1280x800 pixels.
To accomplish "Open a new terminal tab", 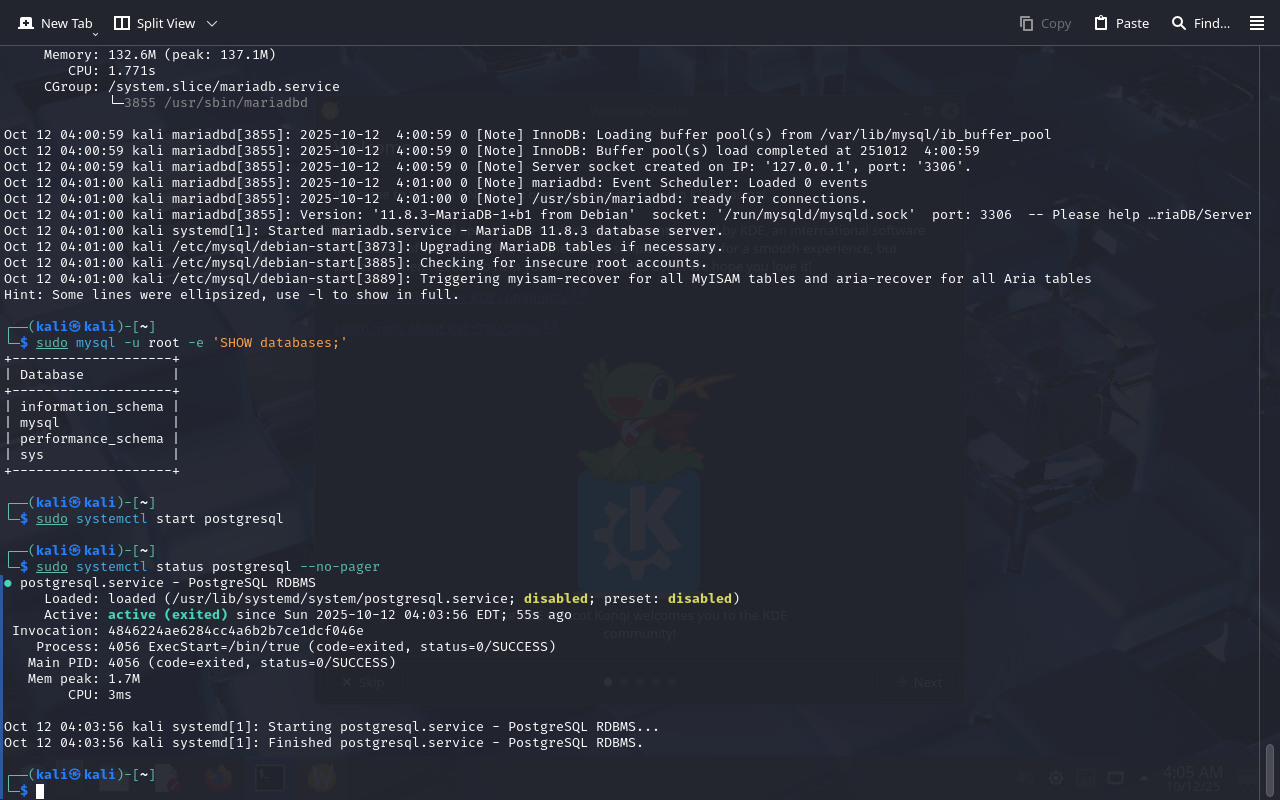I will tap(55, 23).
